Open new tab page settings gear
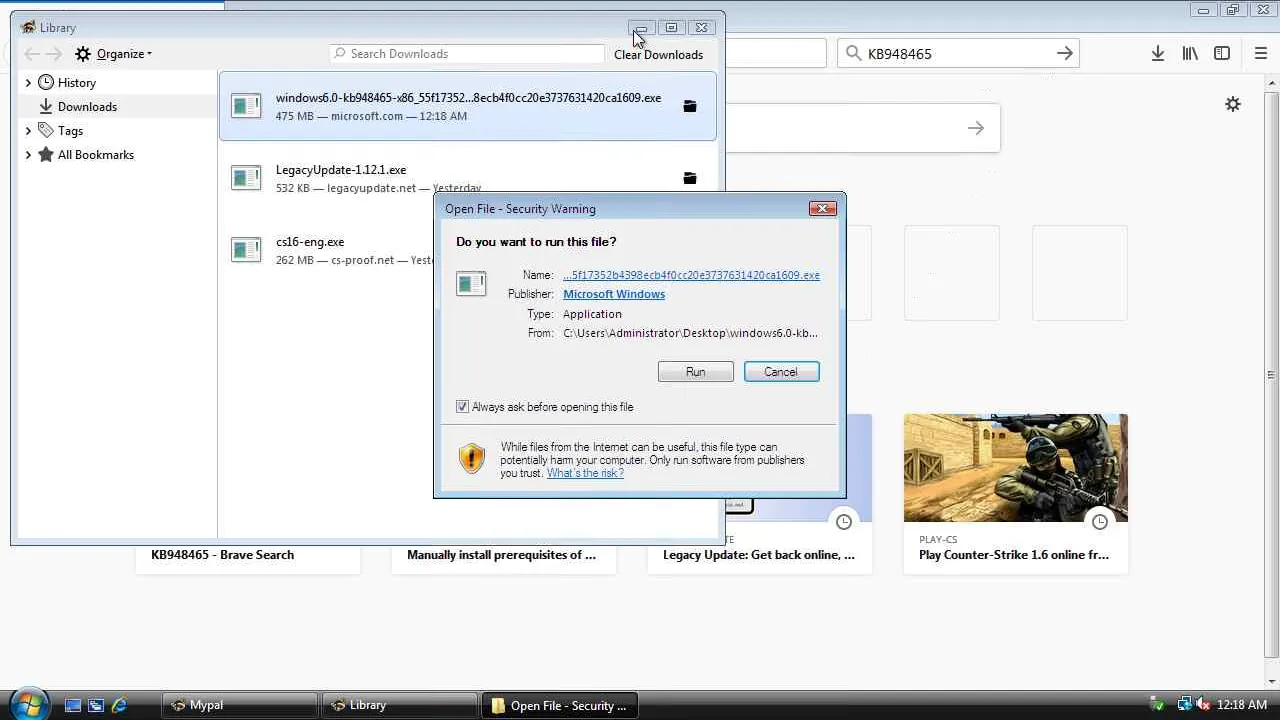 coord(1233,104)
